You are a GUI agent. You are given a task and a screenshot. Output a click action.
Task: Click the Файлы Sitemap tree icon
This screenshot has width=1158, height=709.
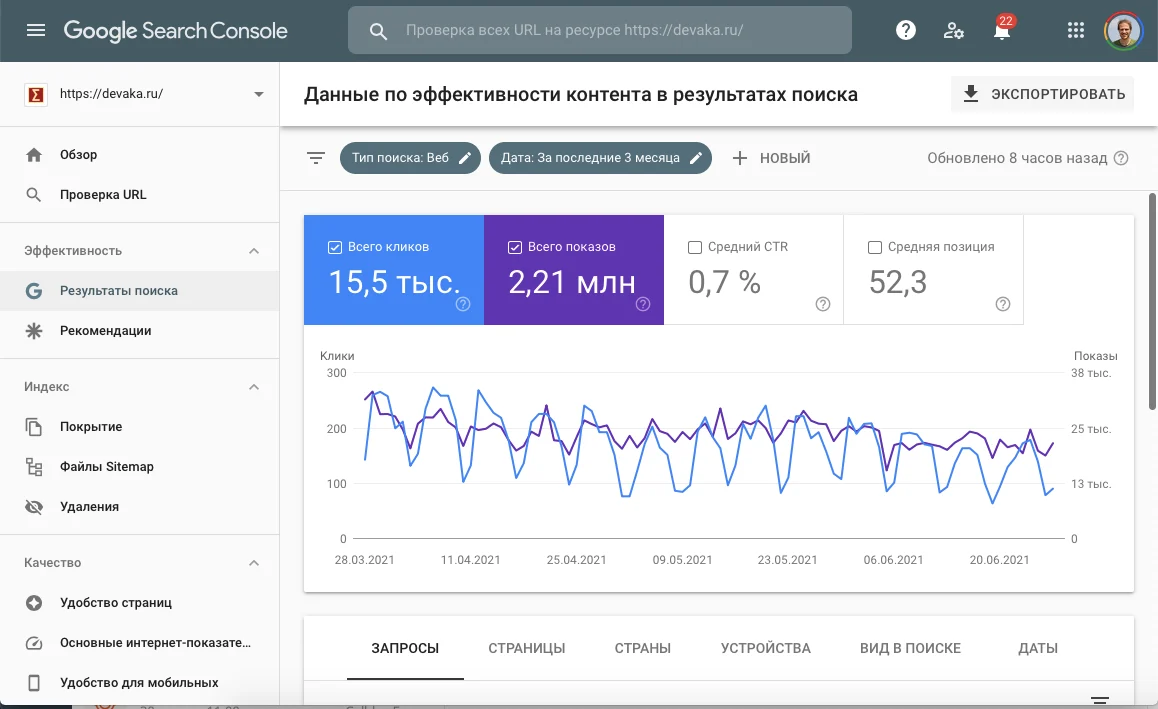pos(34,467)
